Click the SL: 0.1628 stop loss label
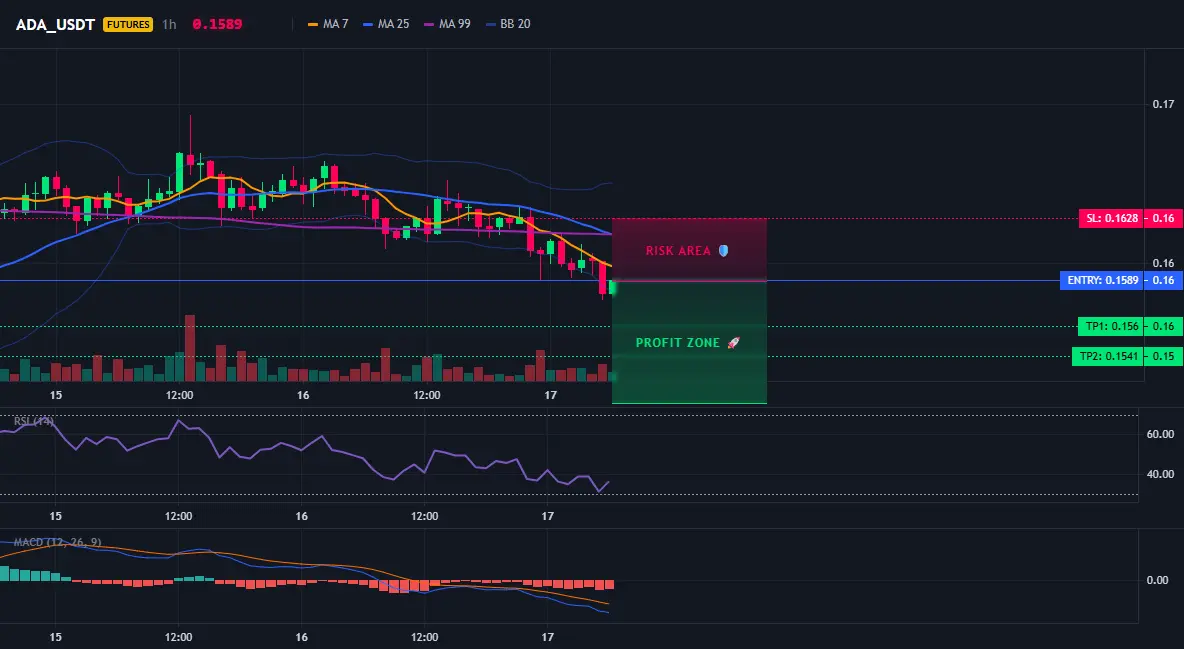Image resolution: width=1184 pixels, height=649 pixels. pos(1111,218)
